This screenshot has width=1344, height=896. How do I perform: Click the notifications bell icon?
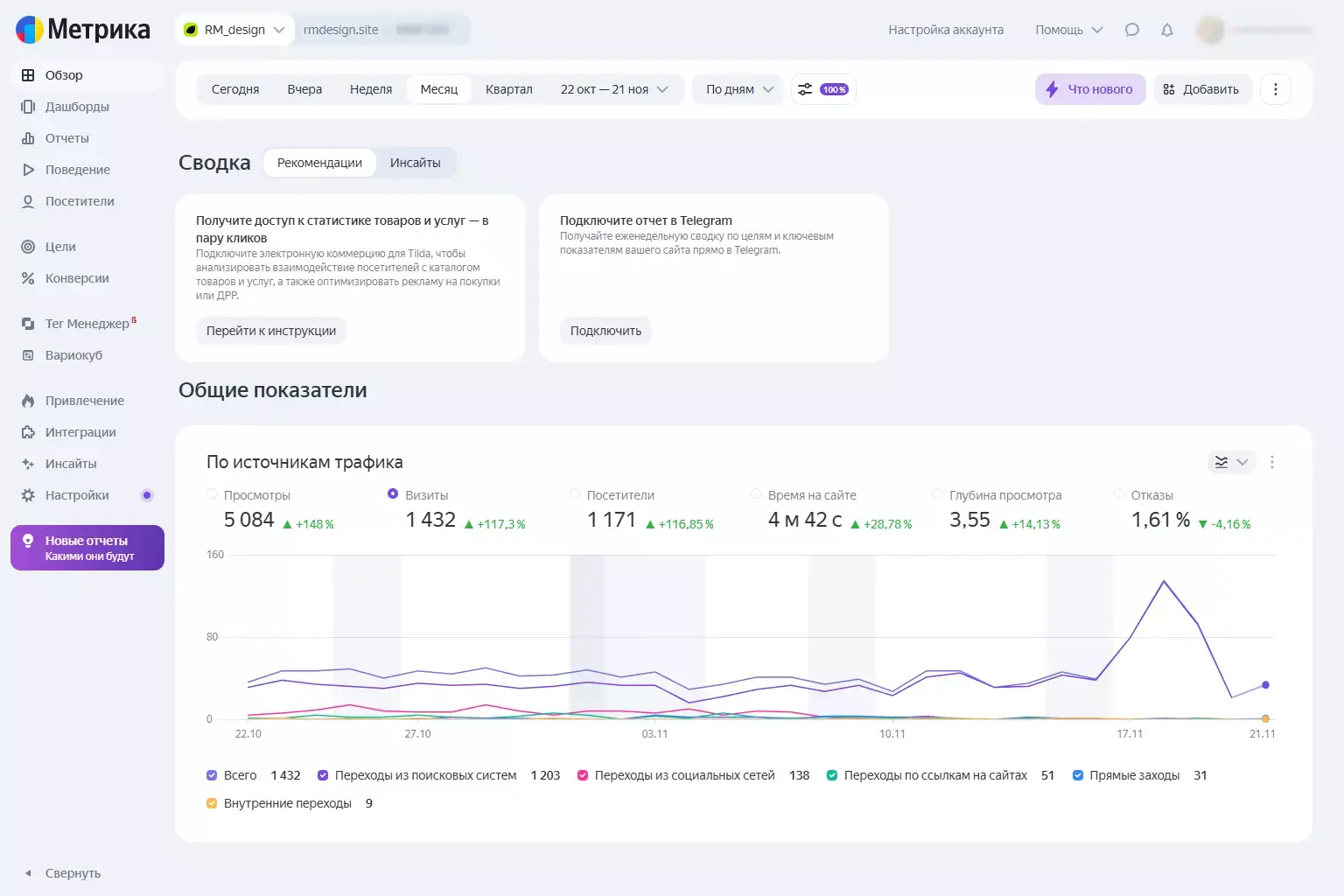(1167, 29)
